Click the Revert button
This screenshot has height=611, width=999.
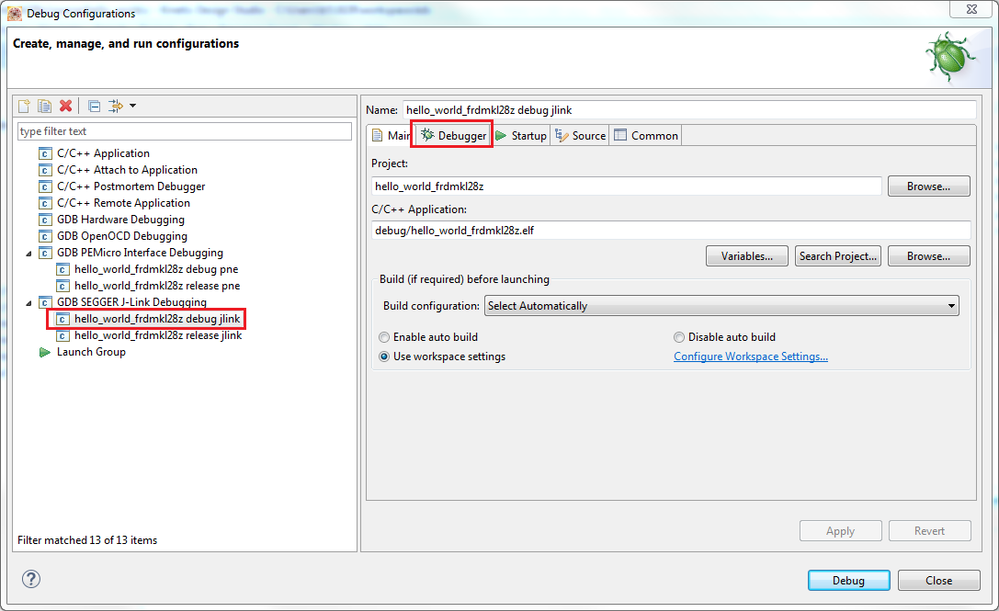[x=930, y=531]
